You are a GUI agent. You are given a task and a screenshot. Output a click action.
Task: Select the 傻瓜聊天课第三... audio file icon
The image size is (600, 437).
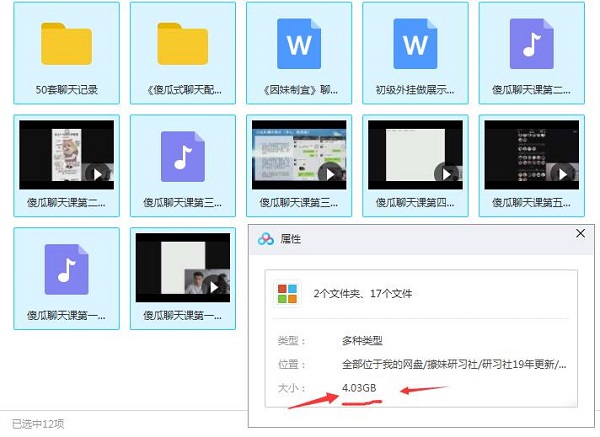[x=183, y=157]
